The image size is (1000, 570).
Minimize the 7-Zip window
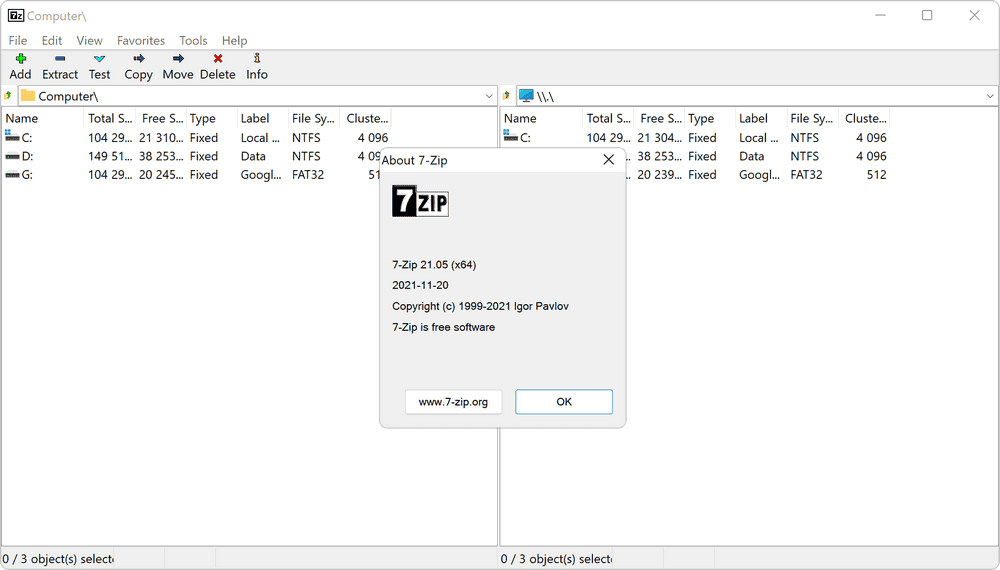881,15
